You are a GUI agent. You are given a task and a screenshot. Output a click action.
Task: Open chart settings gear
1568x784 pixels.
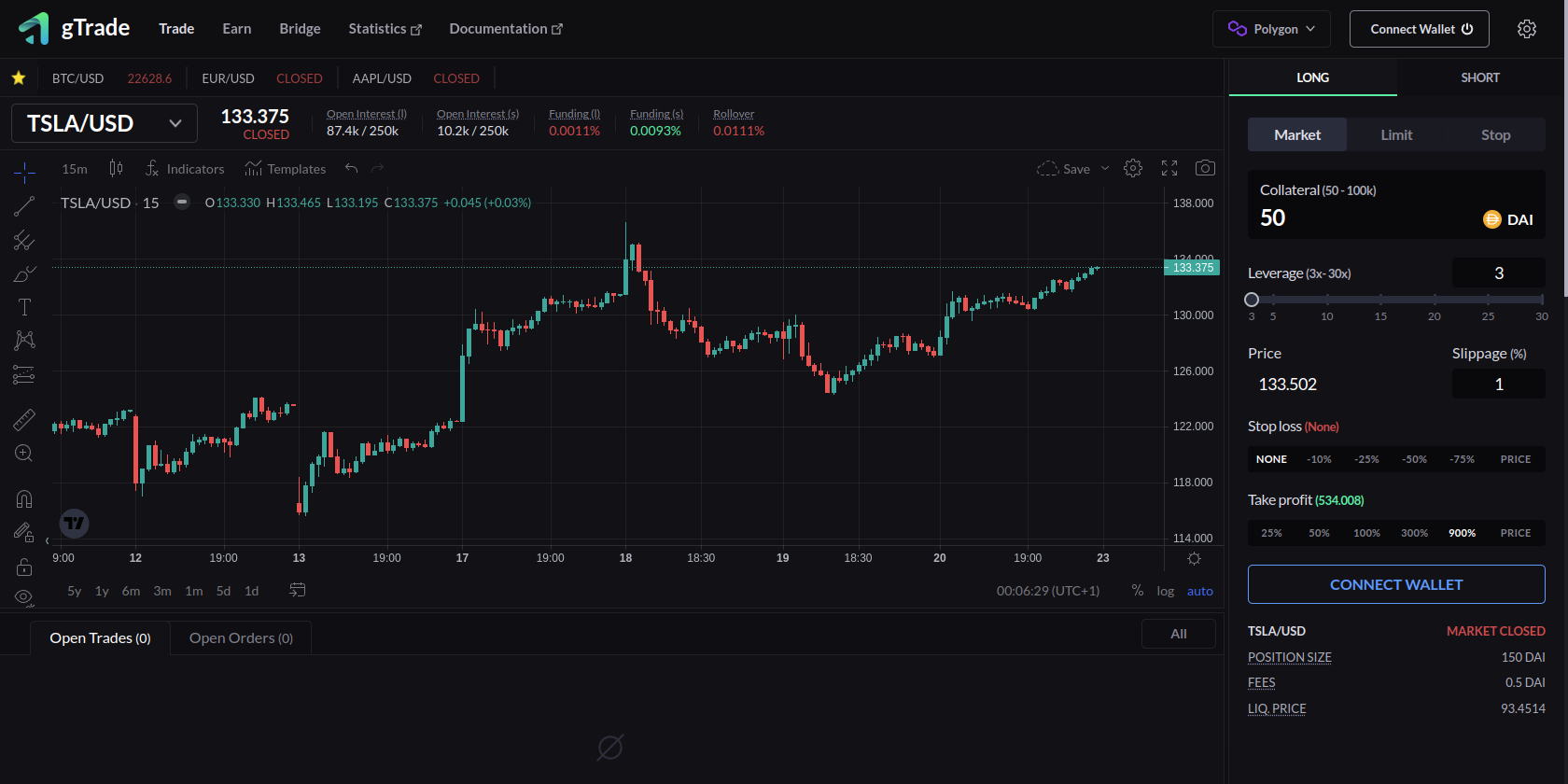[1133, 168]
